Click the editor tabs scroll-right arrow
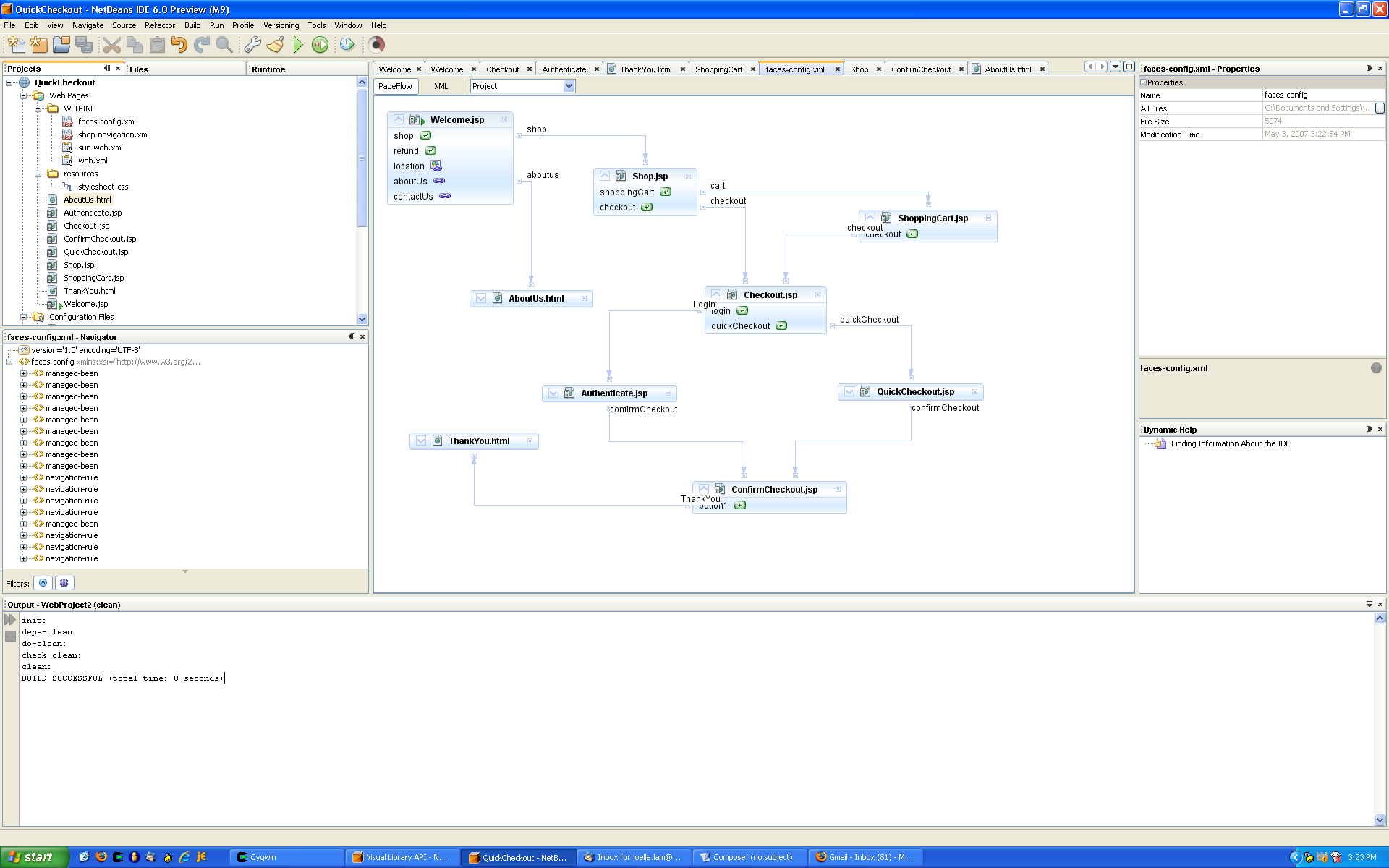Image resolution: width=1389 pixels, height=868 pixels. 1102,67
